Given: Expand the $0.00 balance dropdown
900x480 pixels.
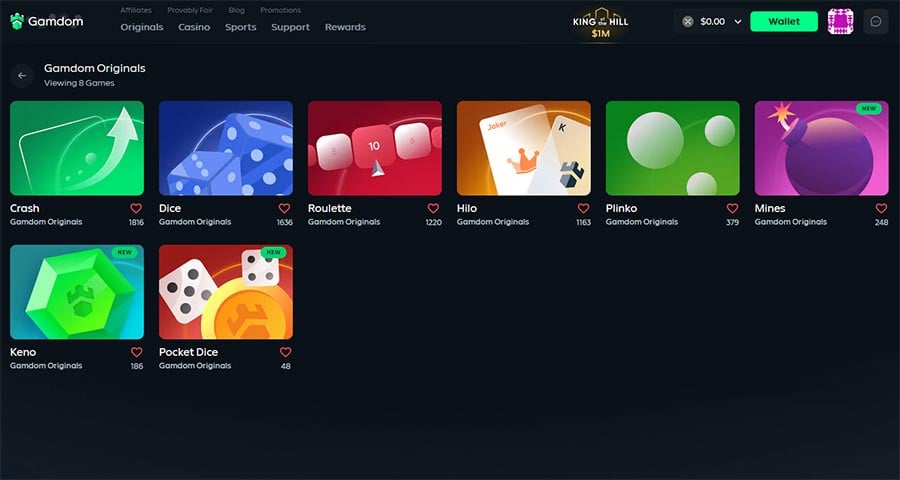Looking at the screenshot, I should point(738,22).
